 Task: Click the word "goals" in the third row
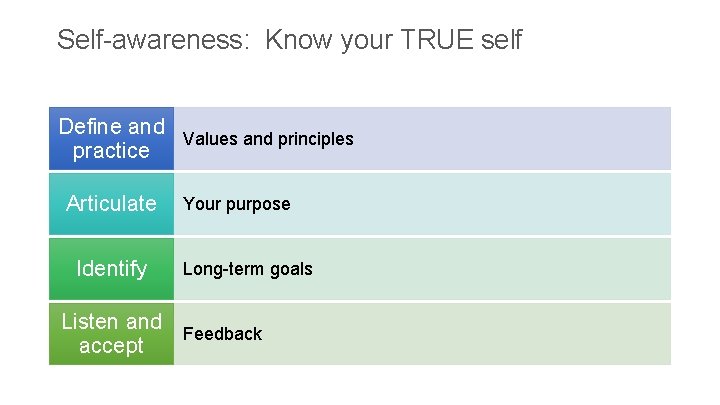click(291, 269)
